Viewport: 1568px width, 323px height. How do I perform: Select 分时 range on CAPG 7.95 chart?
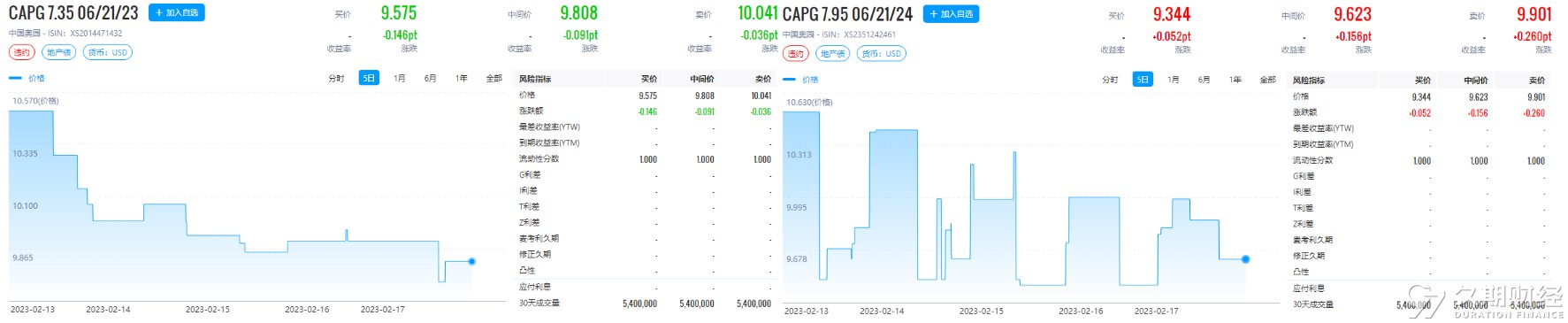(x=1111, y=80)
